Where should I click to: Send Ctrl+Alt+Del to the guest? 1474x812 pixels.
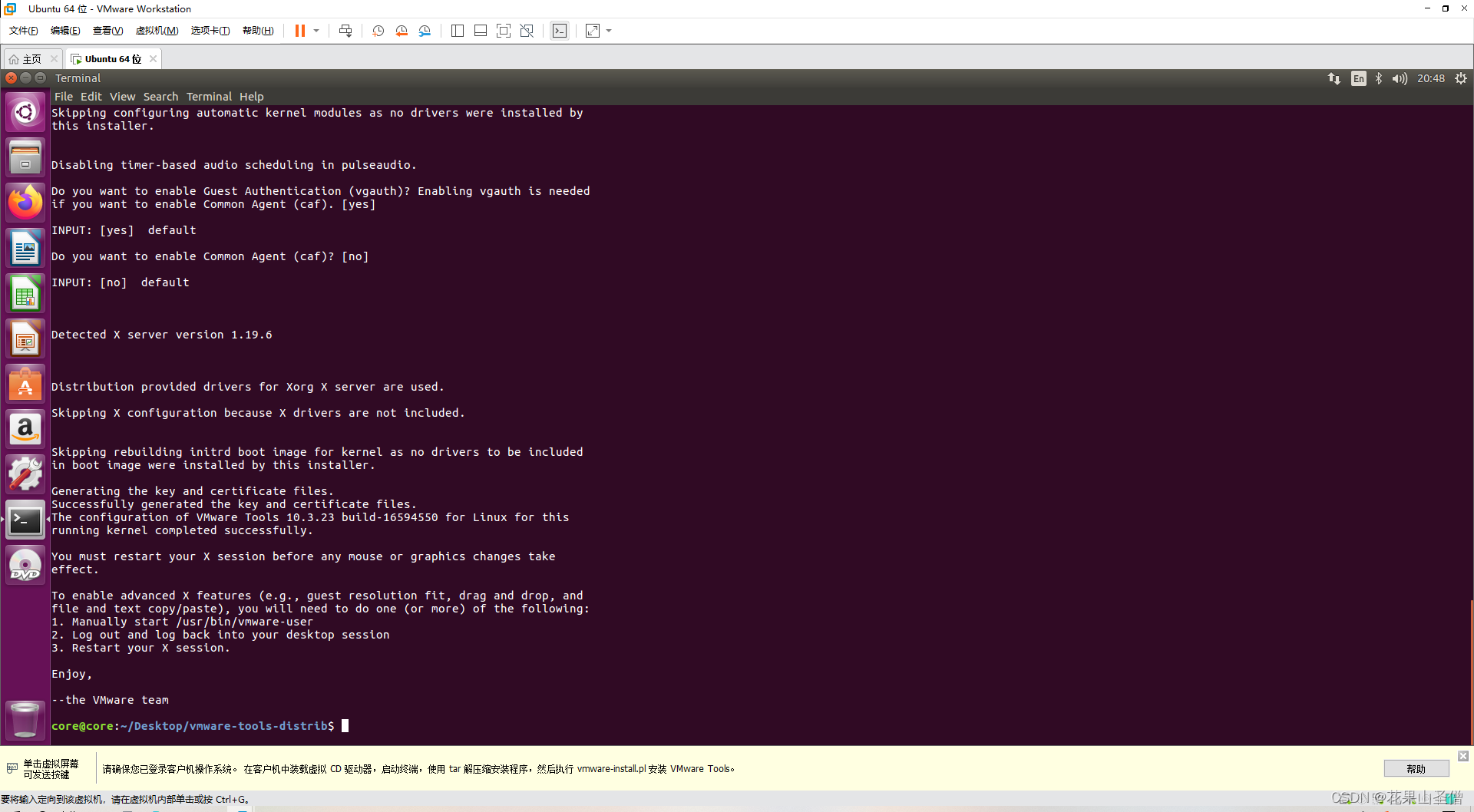tap(345, 31)
